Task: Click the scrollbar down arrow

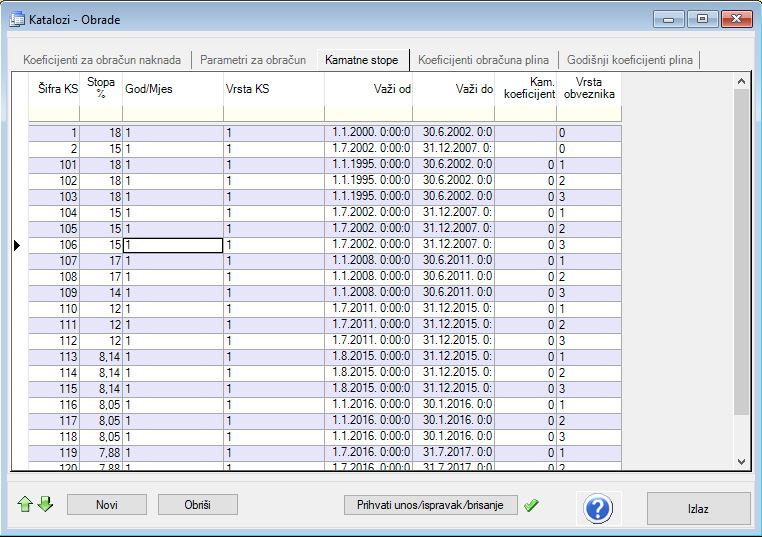Action: 741,462
